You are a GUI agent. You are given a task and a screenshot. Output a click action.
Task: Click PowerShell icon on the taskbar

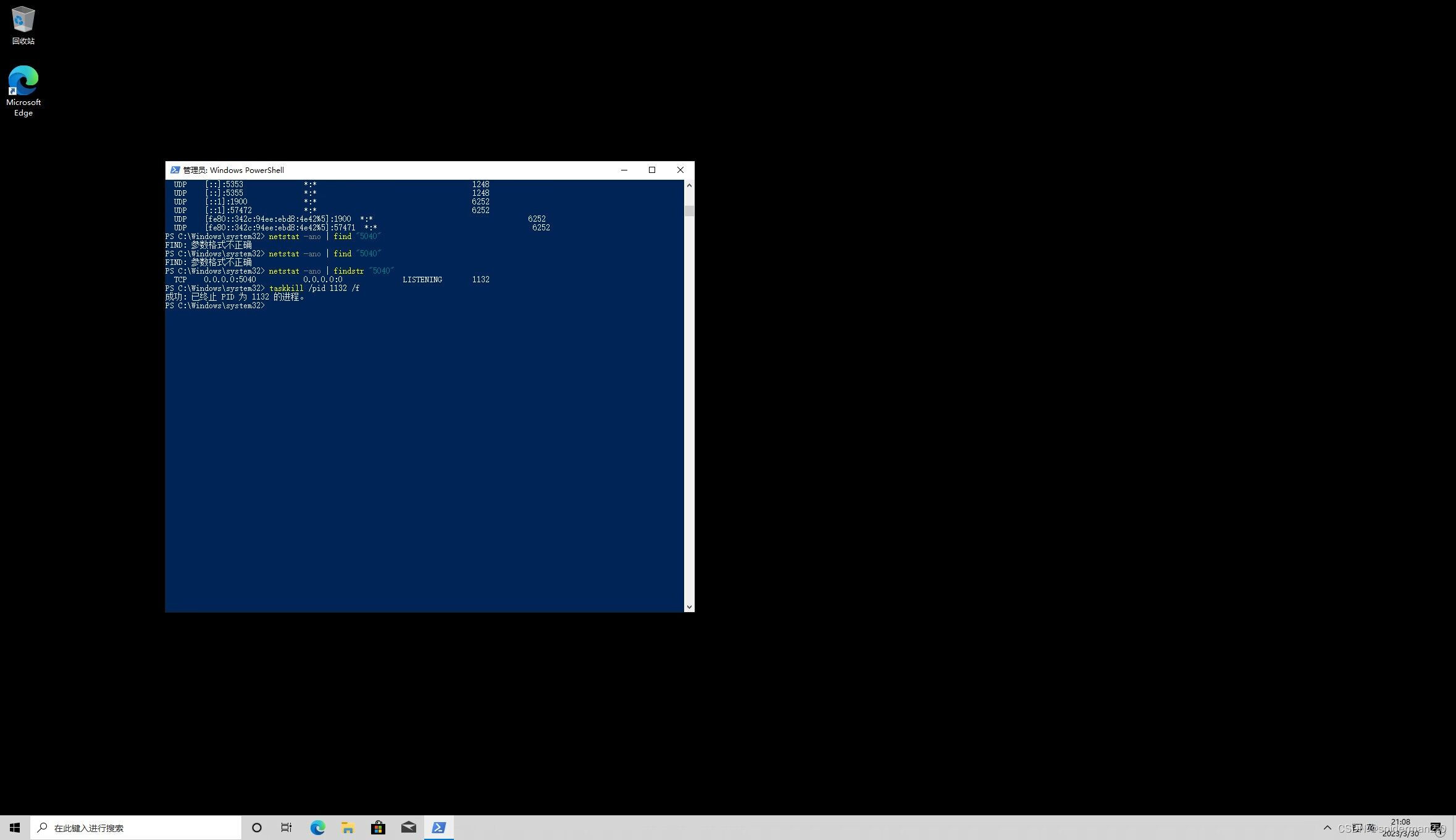(439, 828)
